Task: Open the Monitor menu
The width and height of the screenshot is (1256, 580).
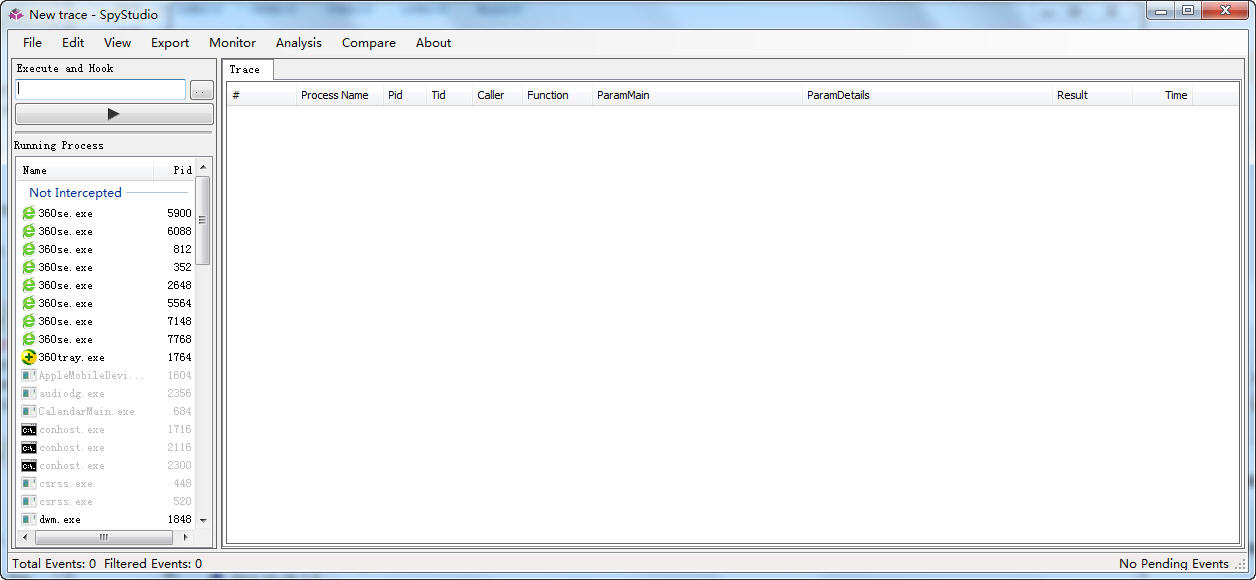Action: click(x=232, y=43)
